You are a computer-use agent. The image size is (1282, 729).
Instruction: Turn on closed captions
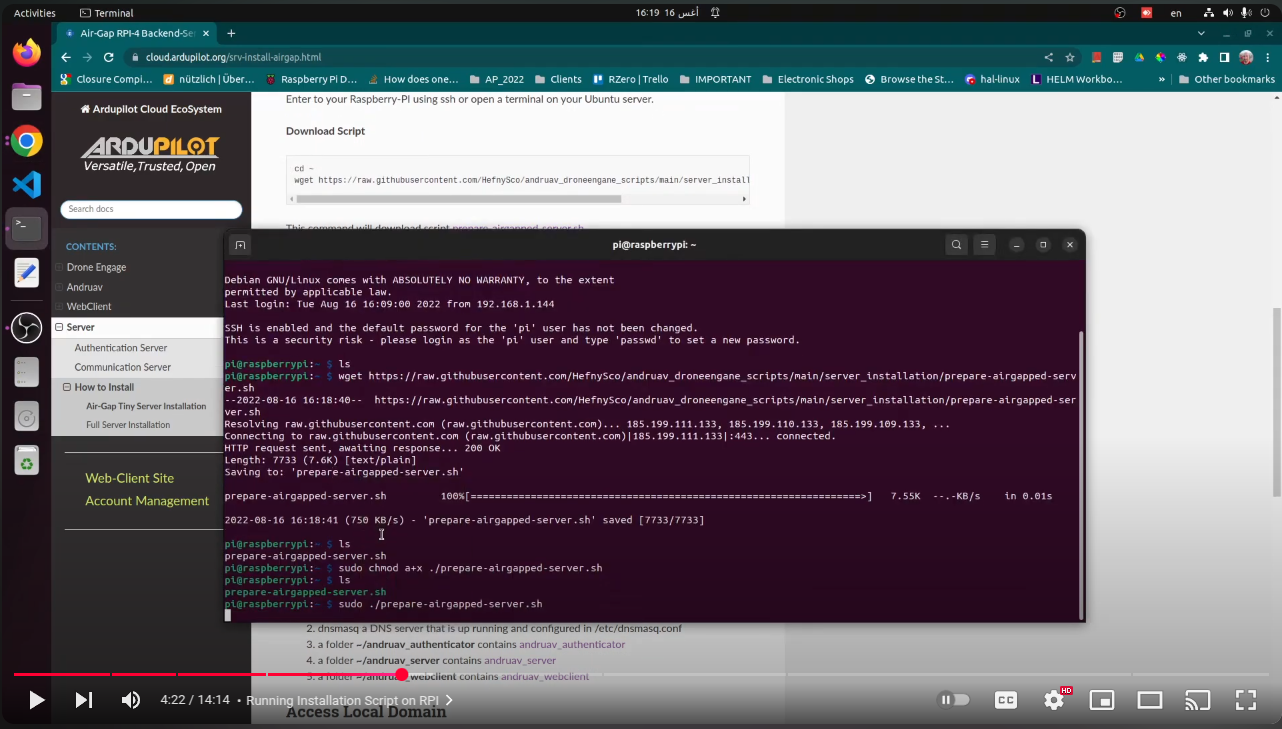1005,700
